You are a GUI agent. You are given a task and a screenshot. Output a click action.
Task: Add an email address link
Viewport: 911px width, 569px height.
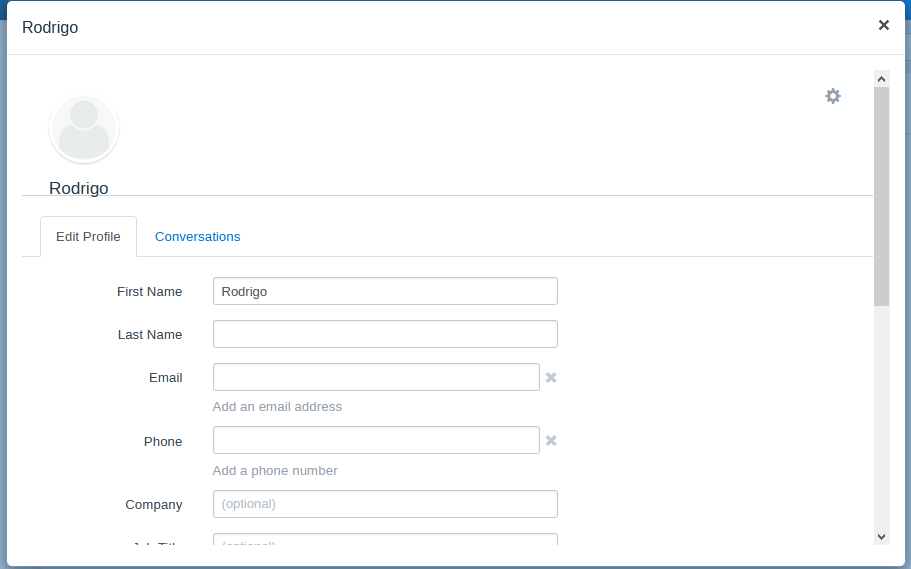coord(277,407)
